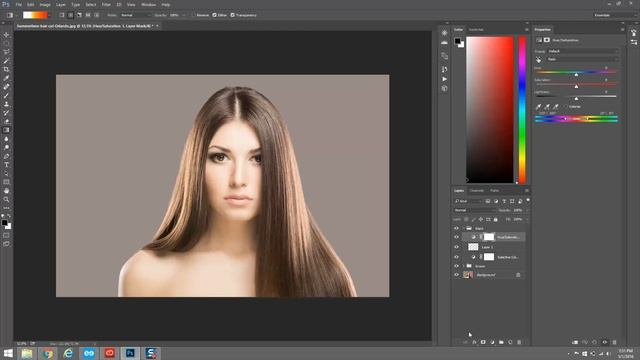The width and height of the screenshot is (640, 360).
Task: Toggle the Transparency checkbox
Action: 233,15
